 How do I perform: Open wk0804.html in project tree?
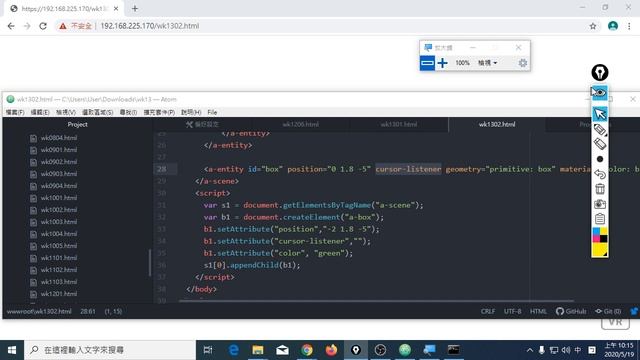(58, 138)
